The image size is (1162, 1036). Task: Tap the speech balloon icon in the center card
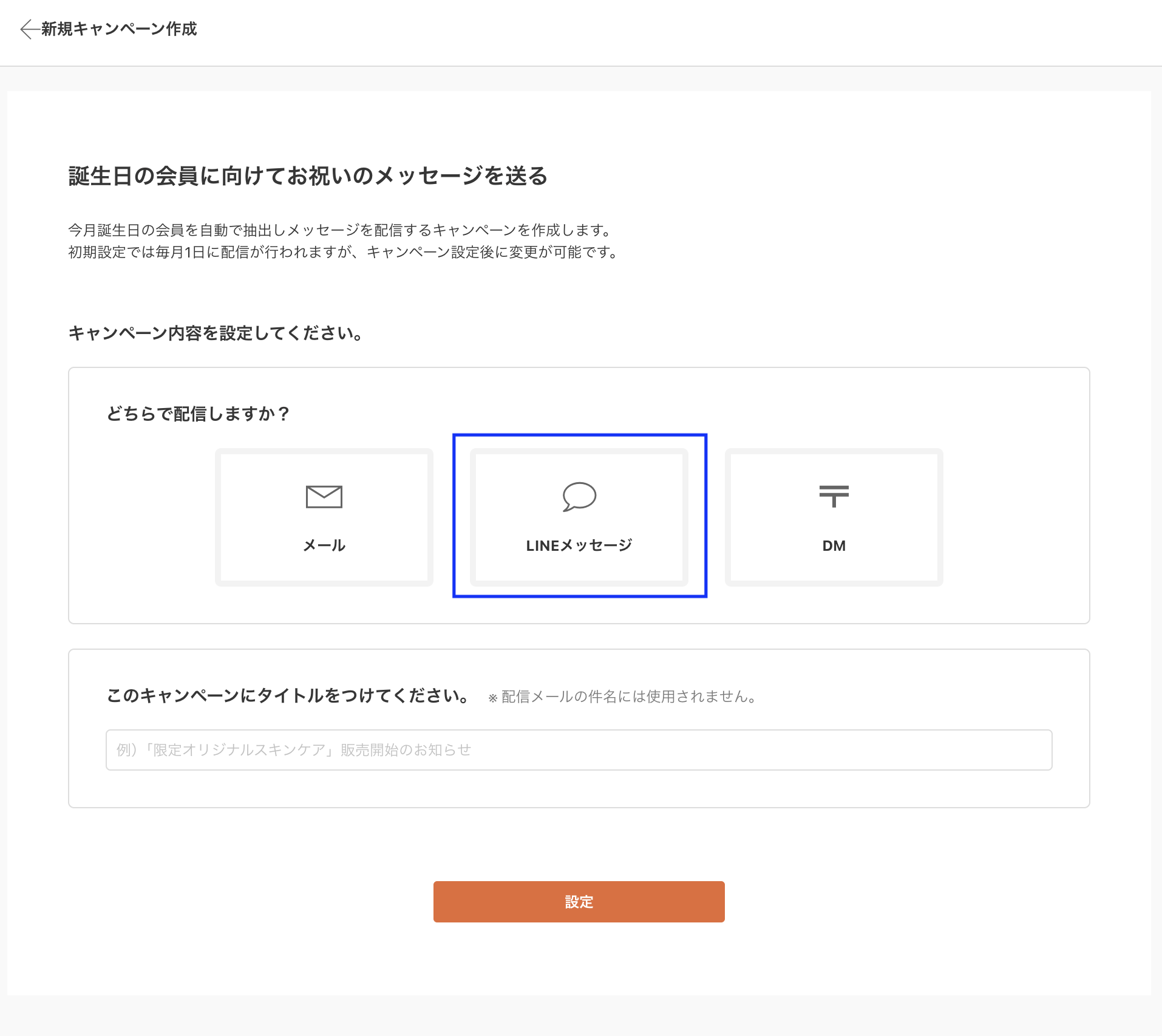(579, 496)
